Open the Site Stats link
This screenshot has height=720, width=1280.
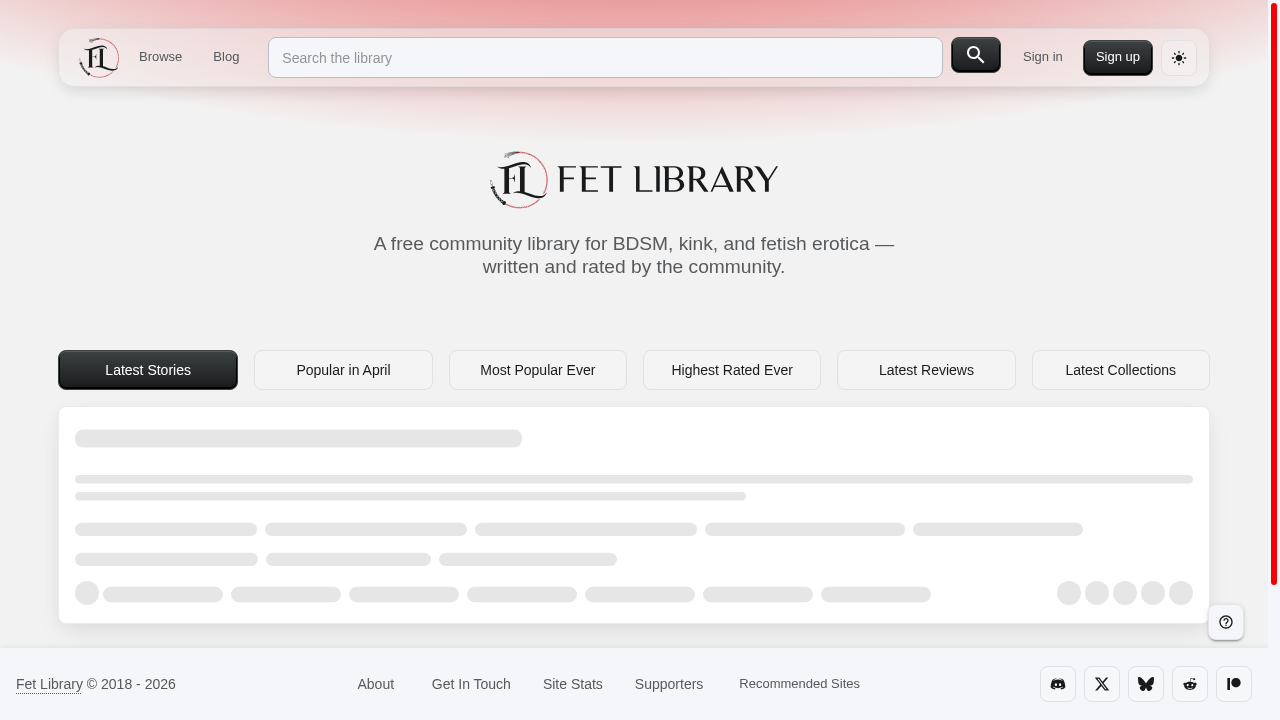572,684
